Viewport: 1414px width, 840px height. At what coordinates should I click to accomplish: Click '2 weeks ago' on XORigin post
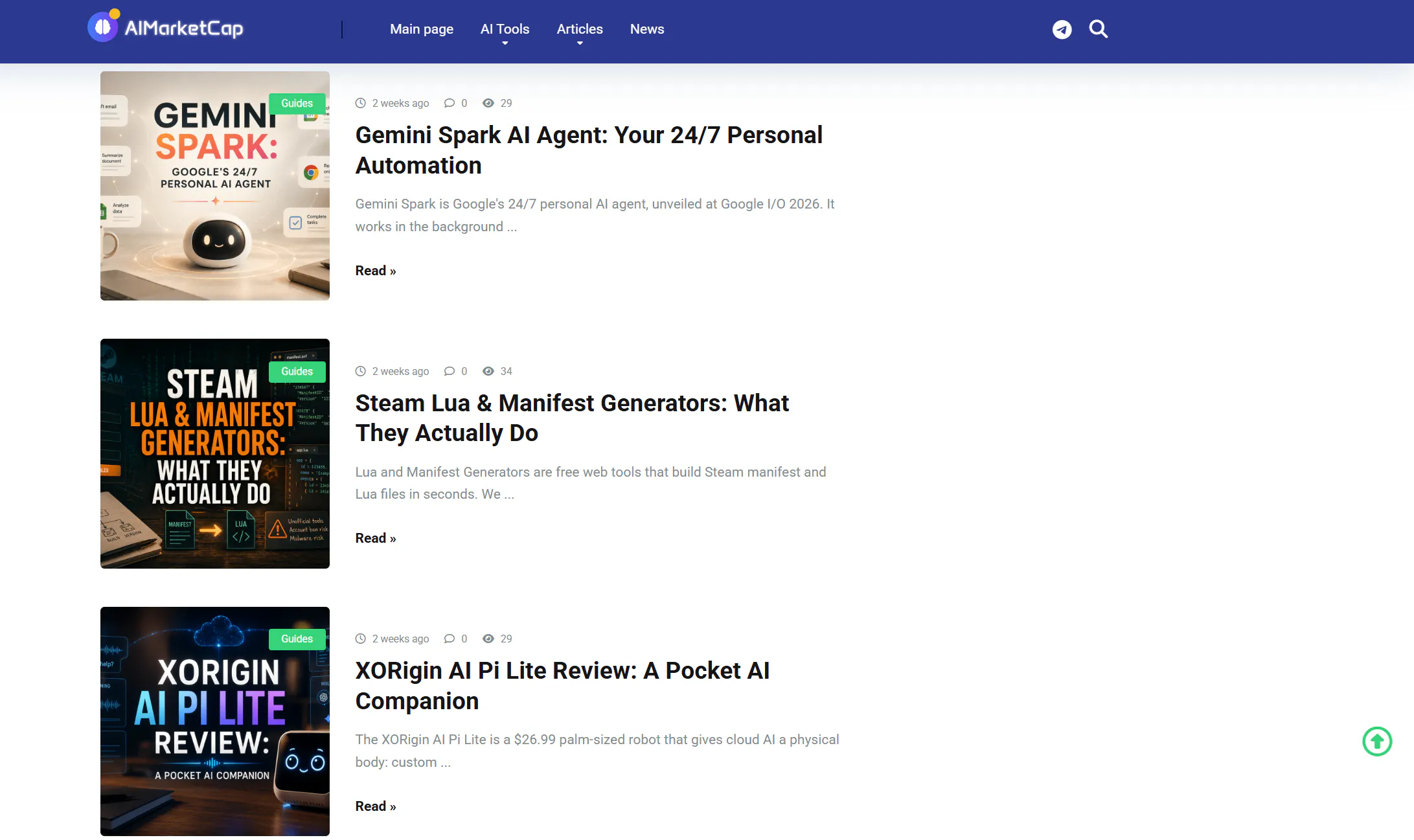tap(400, 639)
